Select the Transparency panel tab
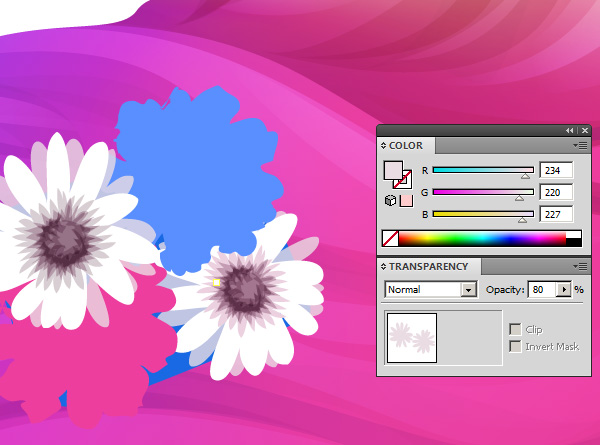 click(428, 267)
